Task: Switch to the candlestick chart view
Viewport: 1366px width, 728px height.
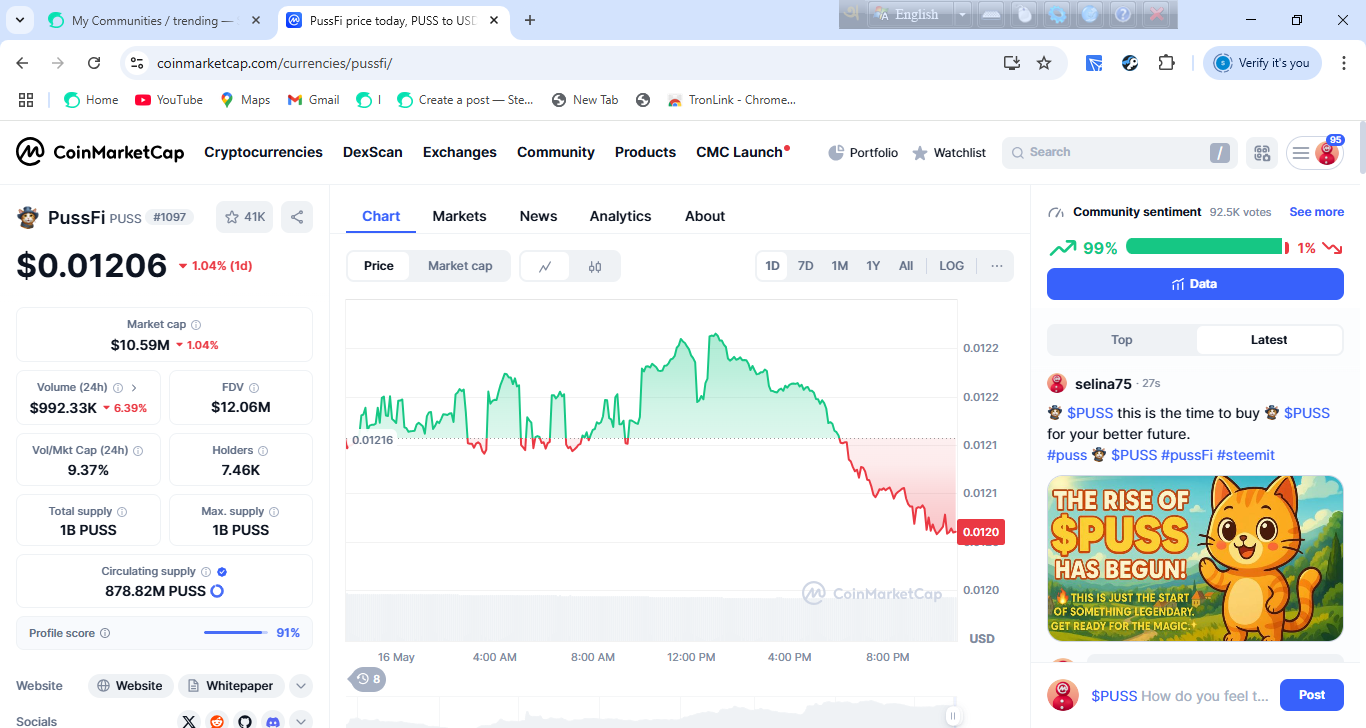Action: (595, 266)
